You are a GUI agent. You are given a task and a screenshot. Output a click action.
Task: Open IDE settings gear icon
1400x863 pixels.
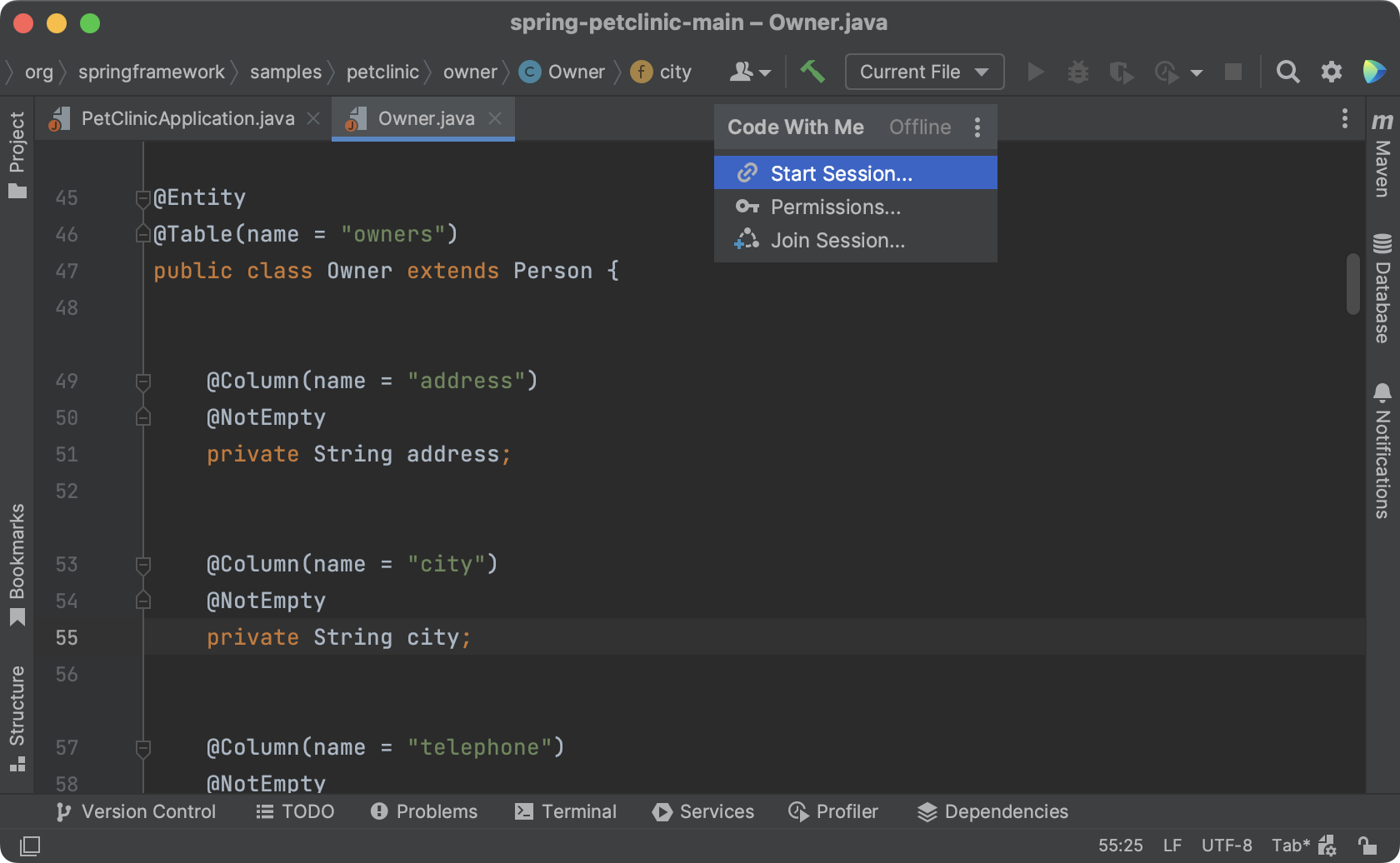[1332, 72]
